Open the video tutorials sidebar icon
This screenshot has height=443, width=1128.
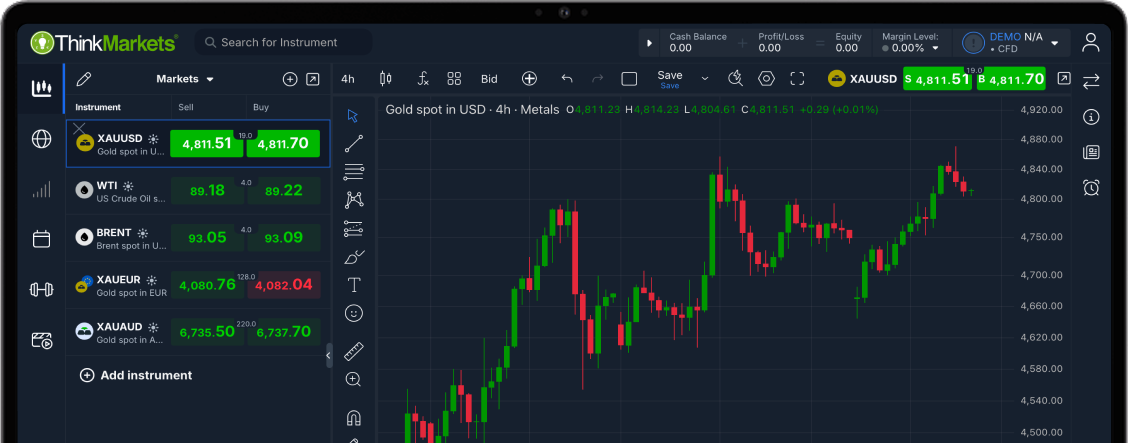[42, 340]
